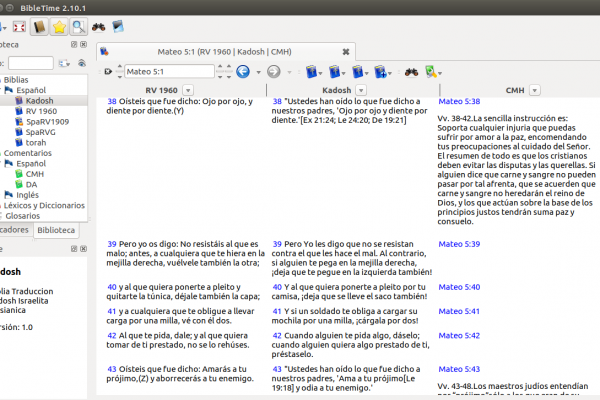Click the bookshelf filter input field
600x400 pixels.
pos(31,63)
